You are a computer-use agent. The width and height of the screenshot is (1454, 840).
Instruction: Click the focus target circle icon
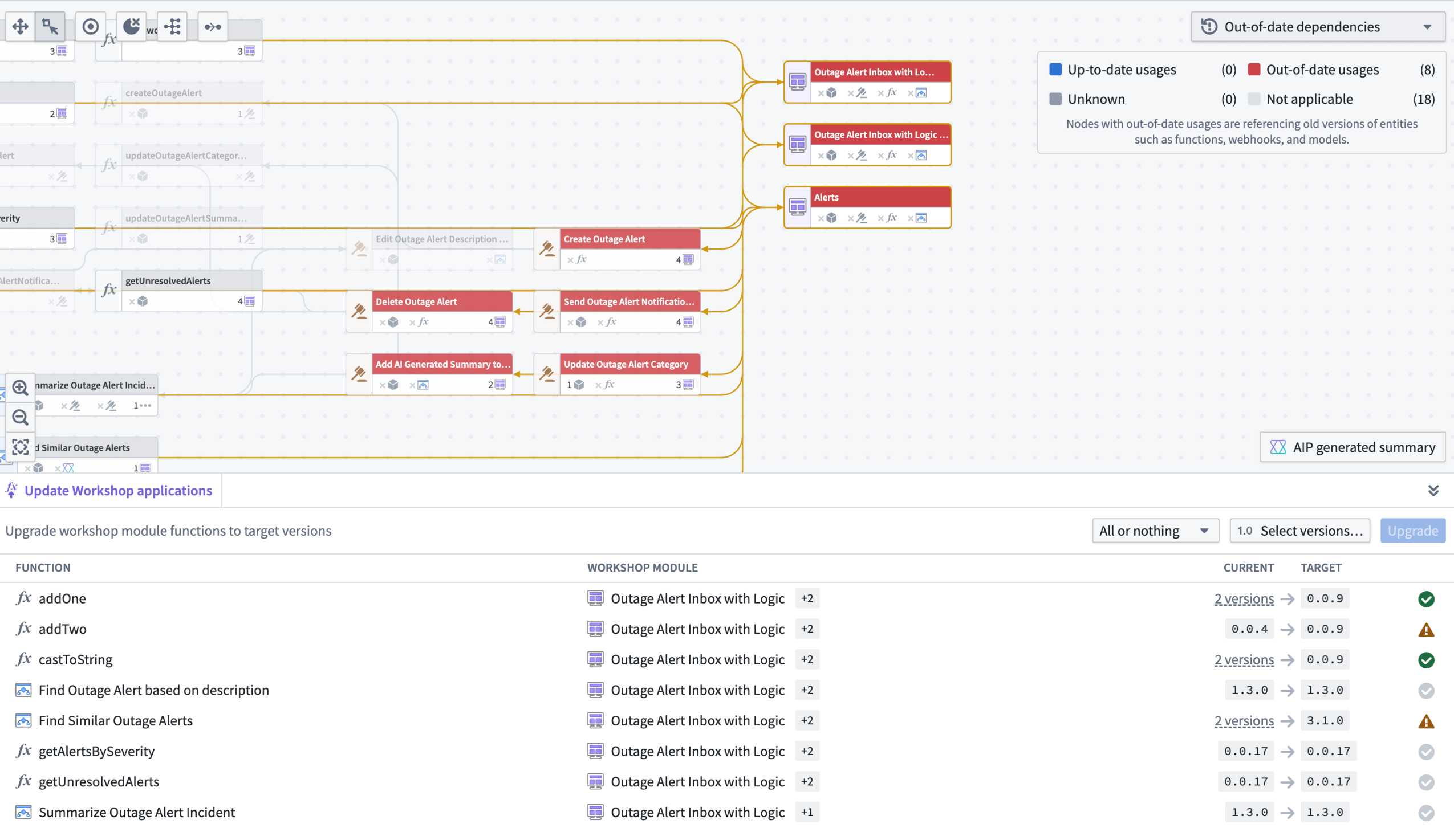[x=91, y=27]
